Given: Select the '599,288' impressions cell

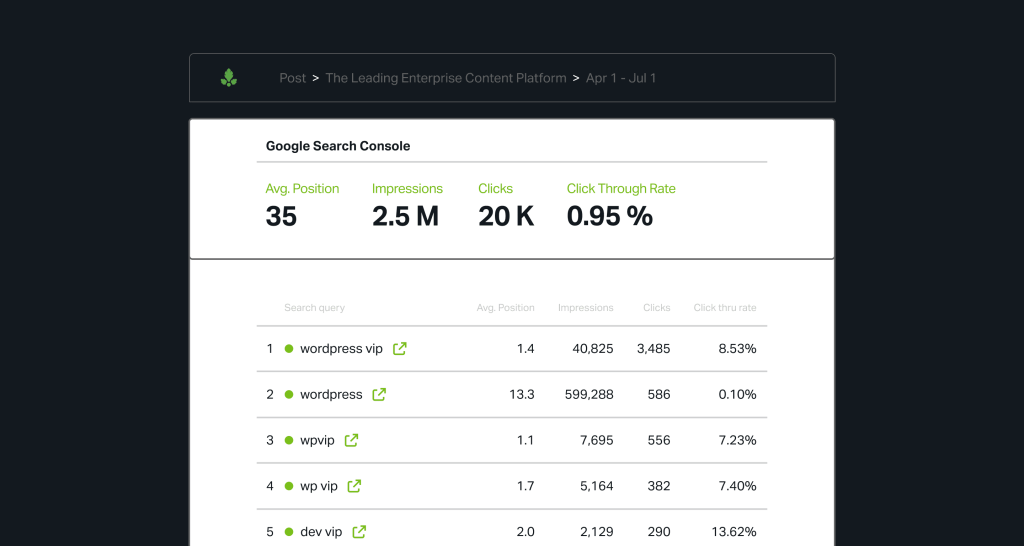Looking at the screenshot, I should [589, 394].
